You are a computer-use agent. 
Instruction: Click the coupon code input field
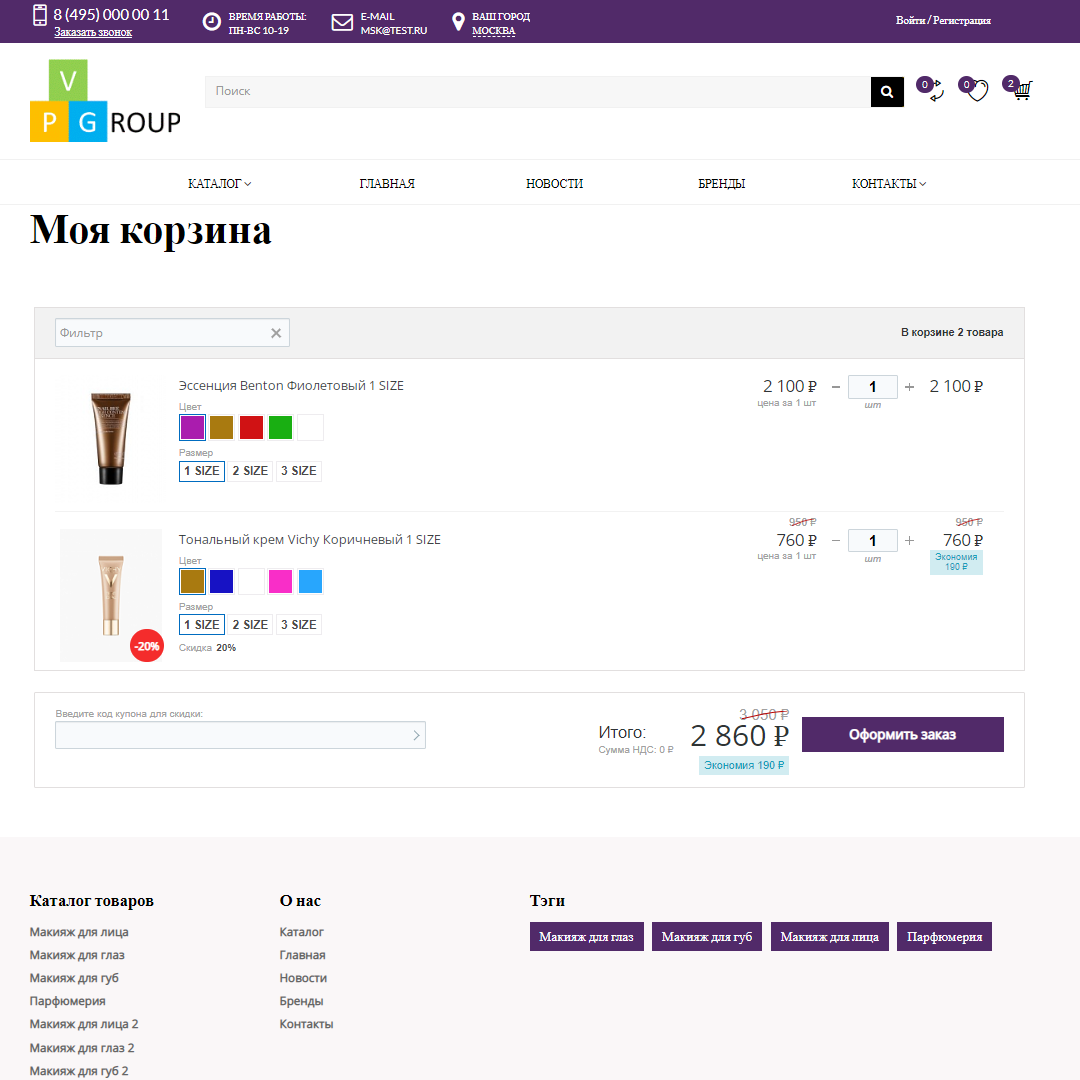pyautogui.click(x=232, y=736)
